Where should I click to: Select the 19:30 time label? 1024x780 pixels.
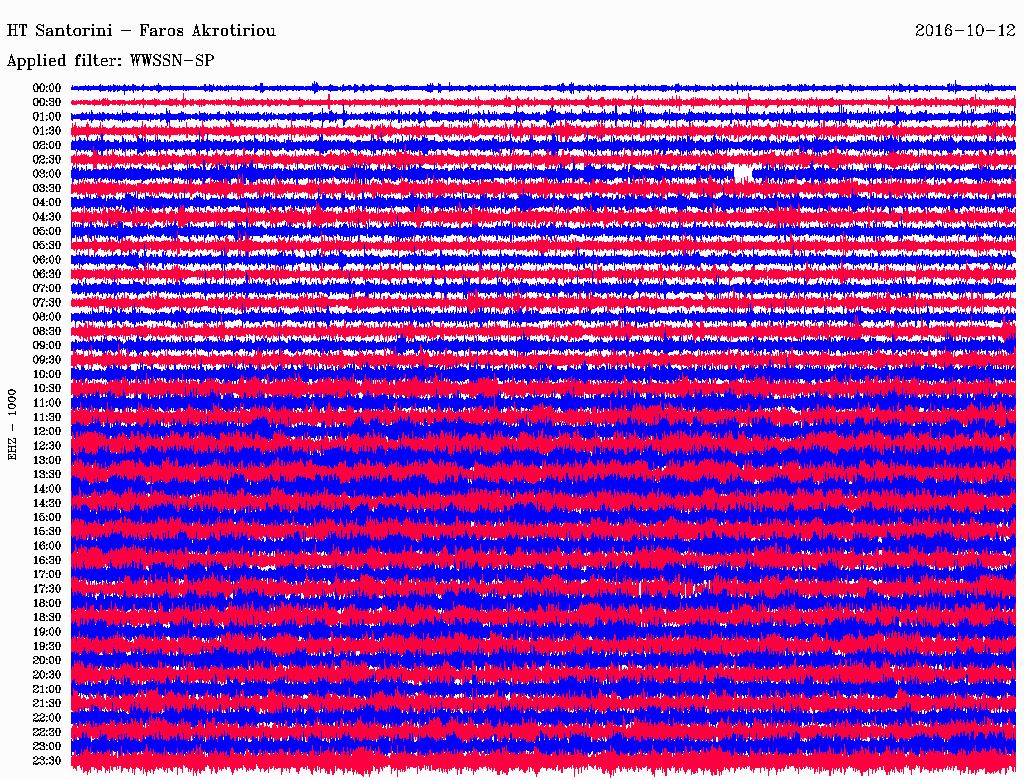47,647
